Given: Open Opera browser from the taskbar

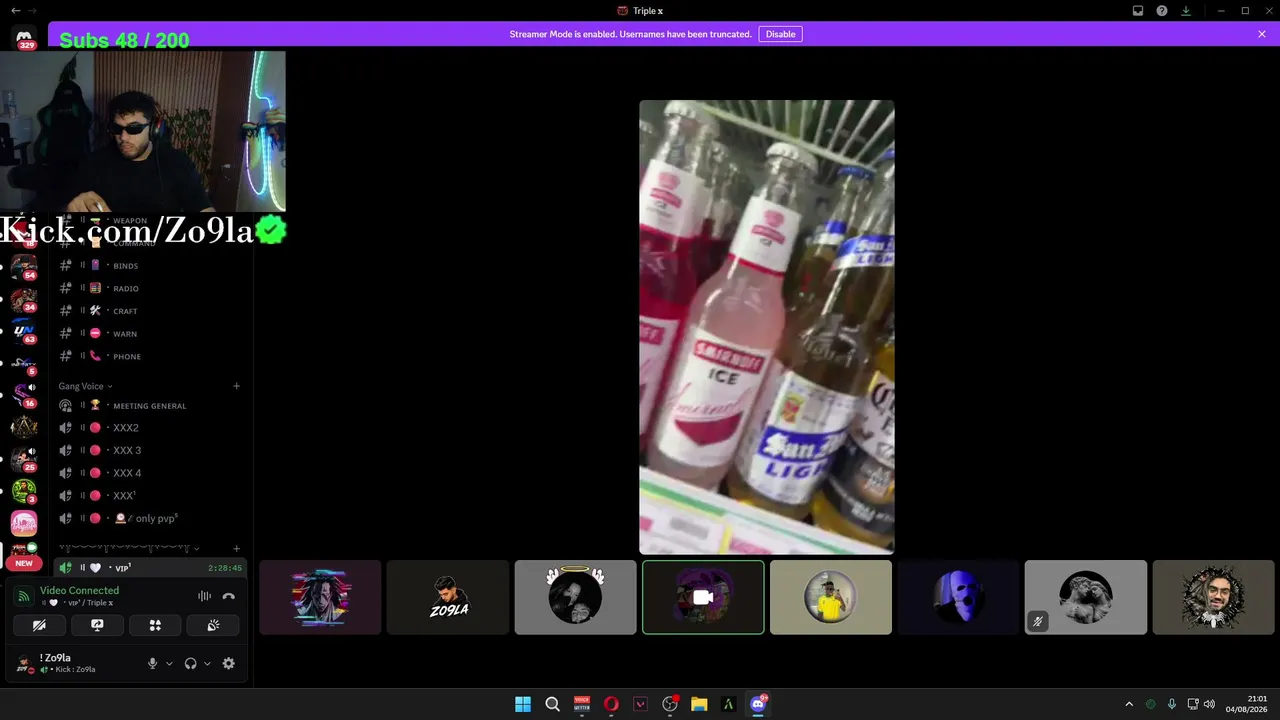Looking at the screenshot, I should point(611,704).
